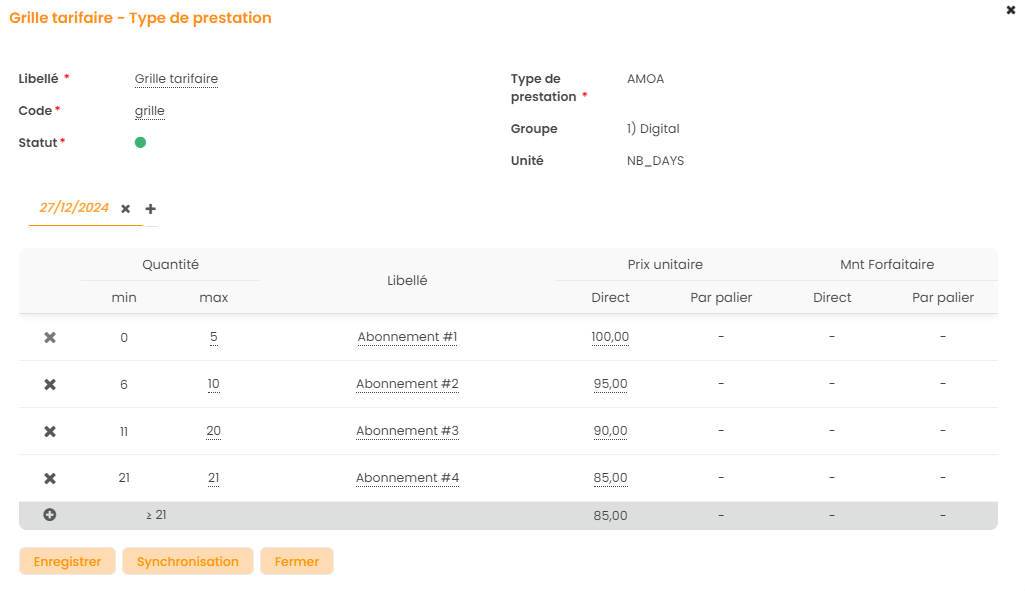The height and width of the screenshot is (591, 1025).
Task: Remove the Abonnement #4 row
Action: 50,479
